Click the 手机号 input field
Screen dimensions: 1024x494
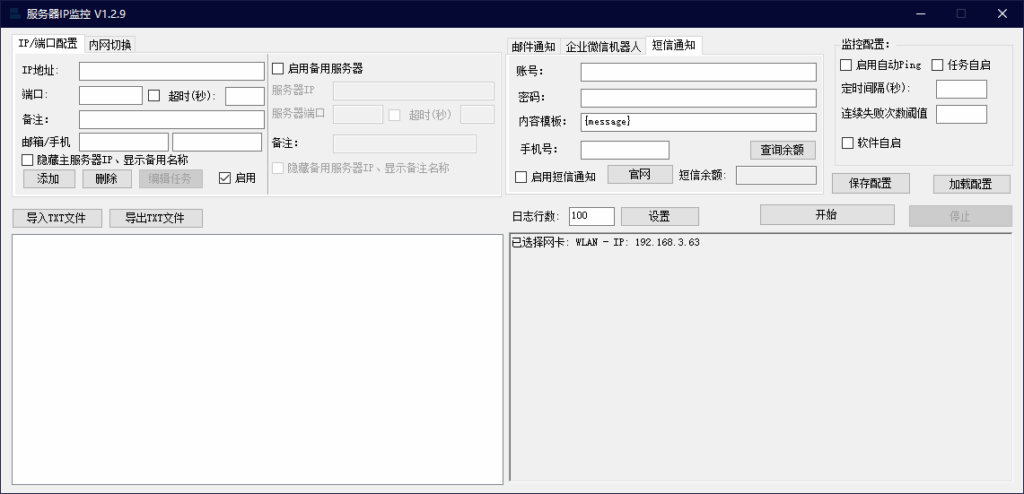pos(625,150)
